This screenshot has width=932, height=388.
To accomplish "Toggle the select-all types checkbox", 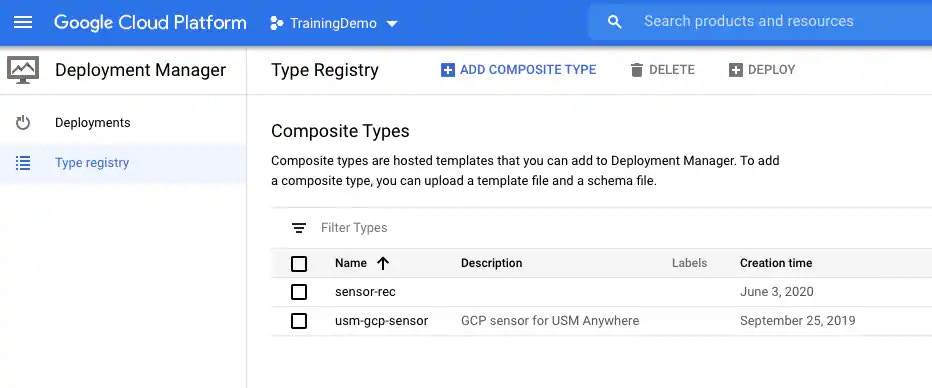I will 299,263.
